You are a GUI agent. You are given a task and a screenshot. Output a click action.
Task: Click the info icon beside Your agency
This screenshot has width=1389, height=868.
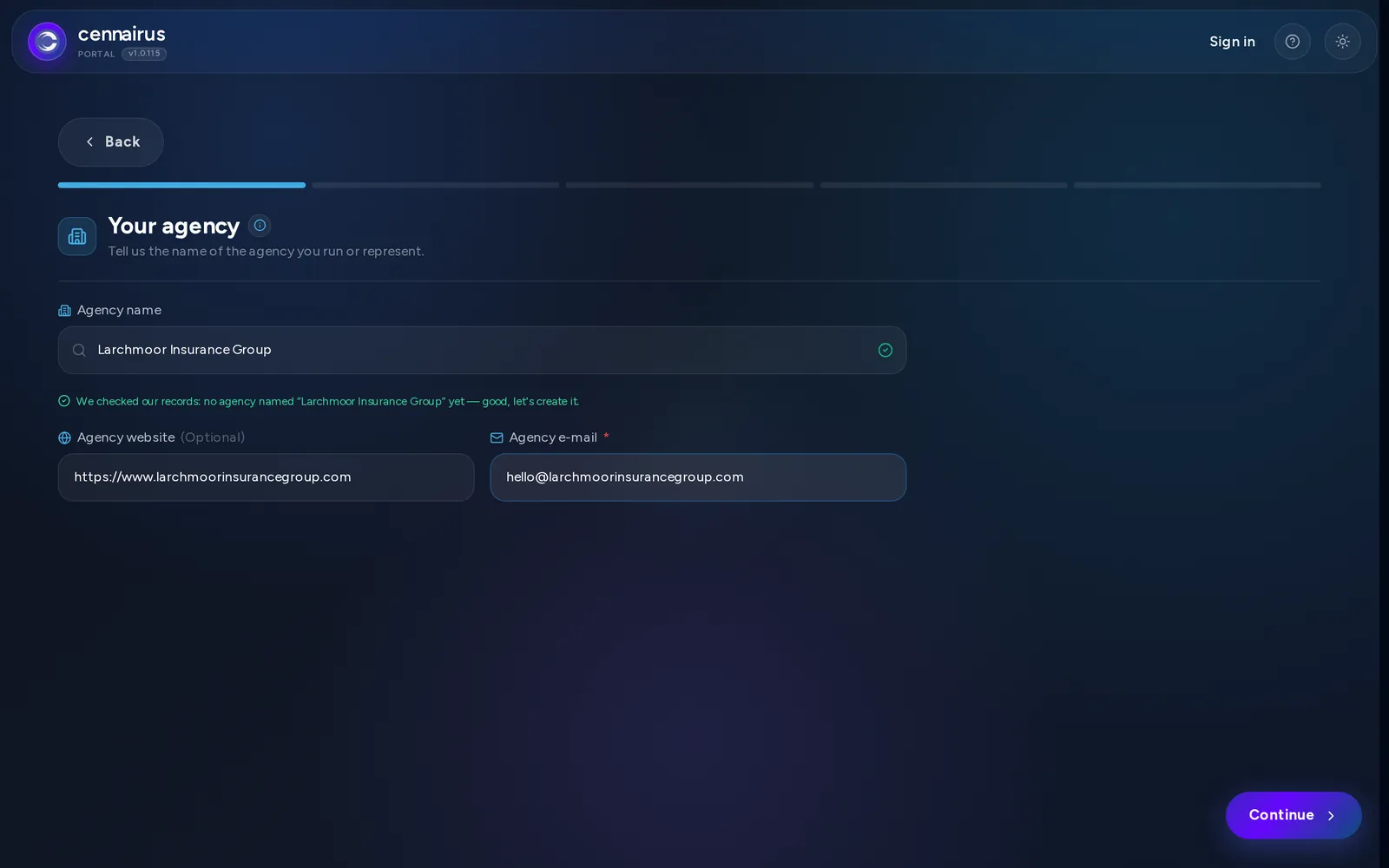(x=260, y=226)
